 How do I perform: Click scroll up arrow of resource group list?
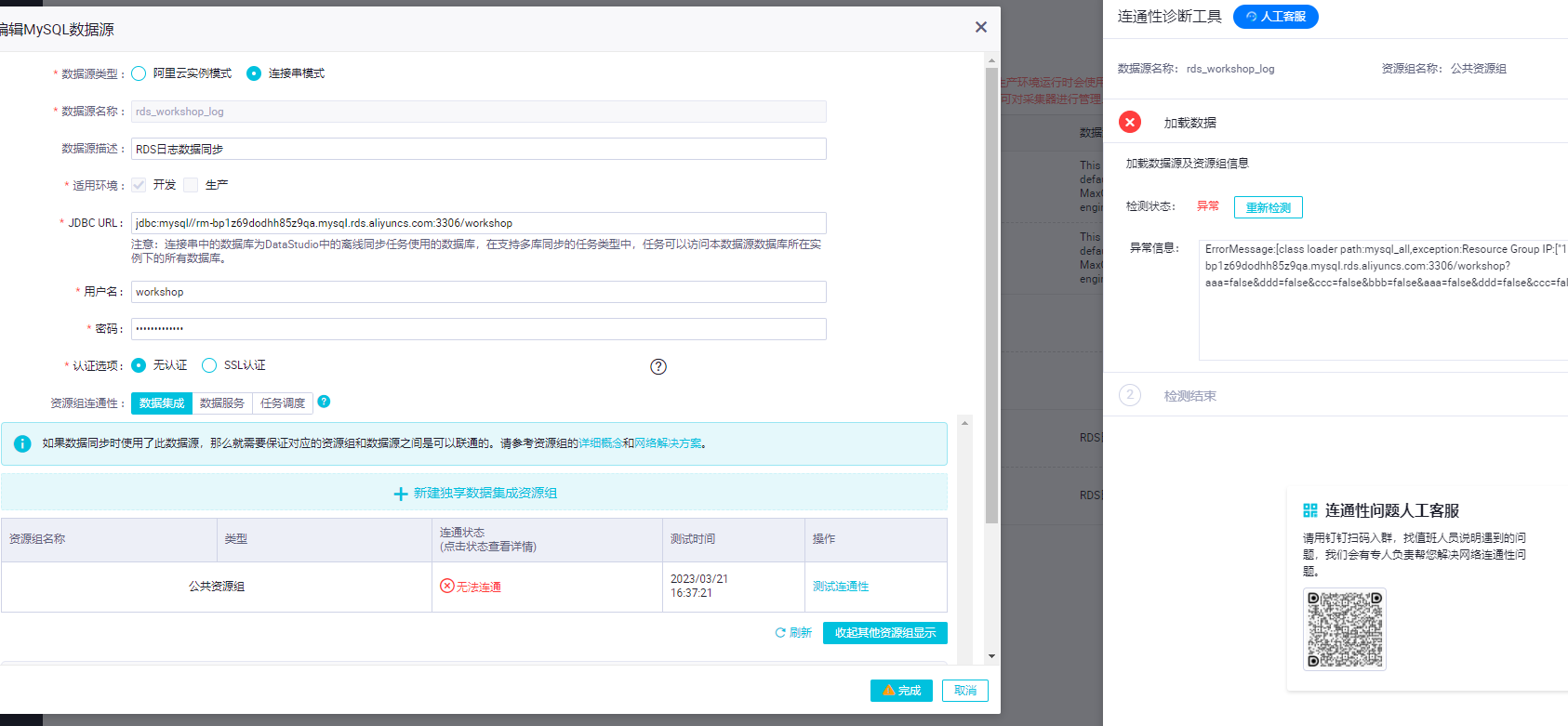tap(964, 423)
